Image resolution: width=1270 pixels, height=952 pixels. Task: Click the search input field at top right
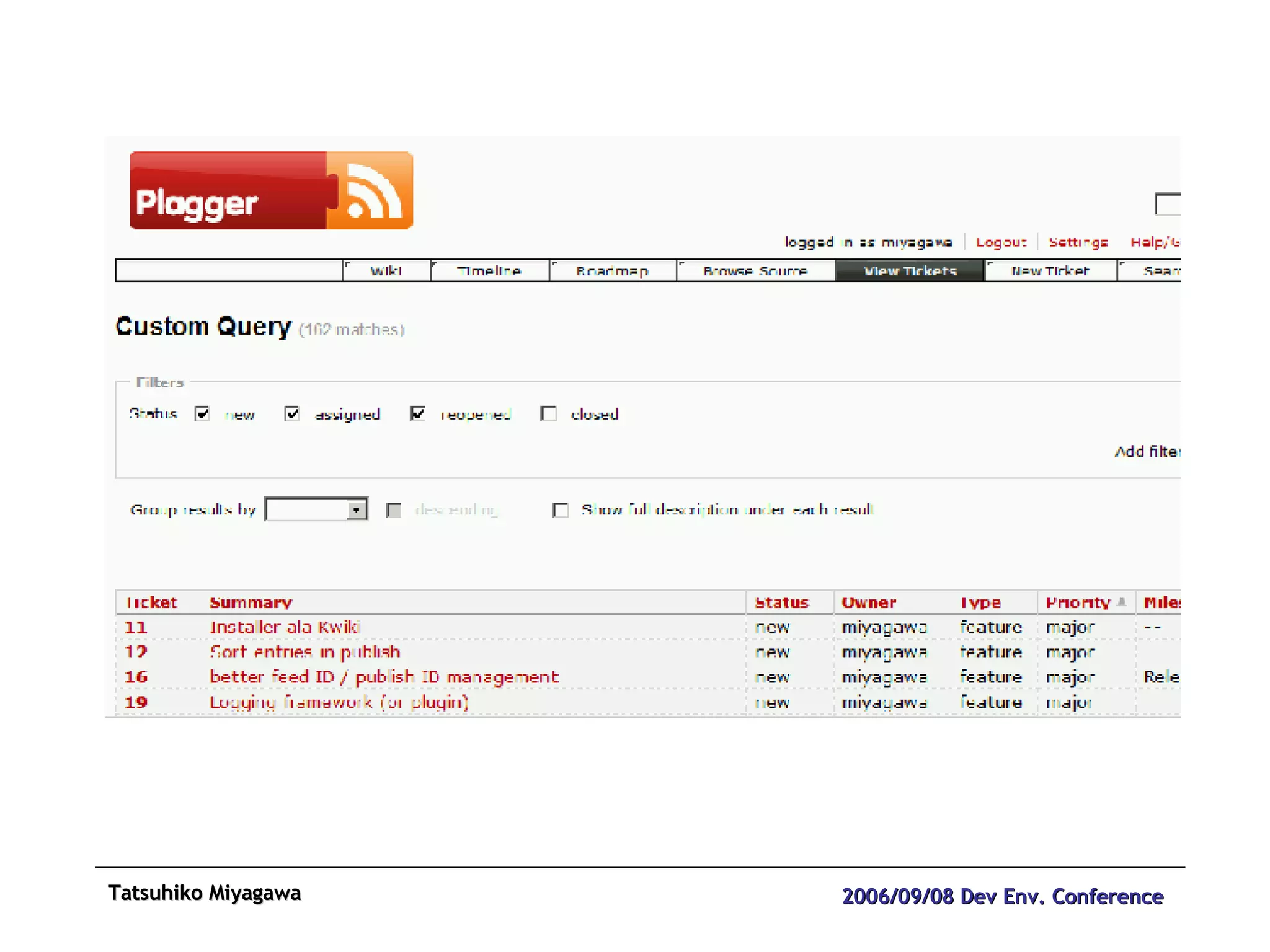(x=1168, y=205)
